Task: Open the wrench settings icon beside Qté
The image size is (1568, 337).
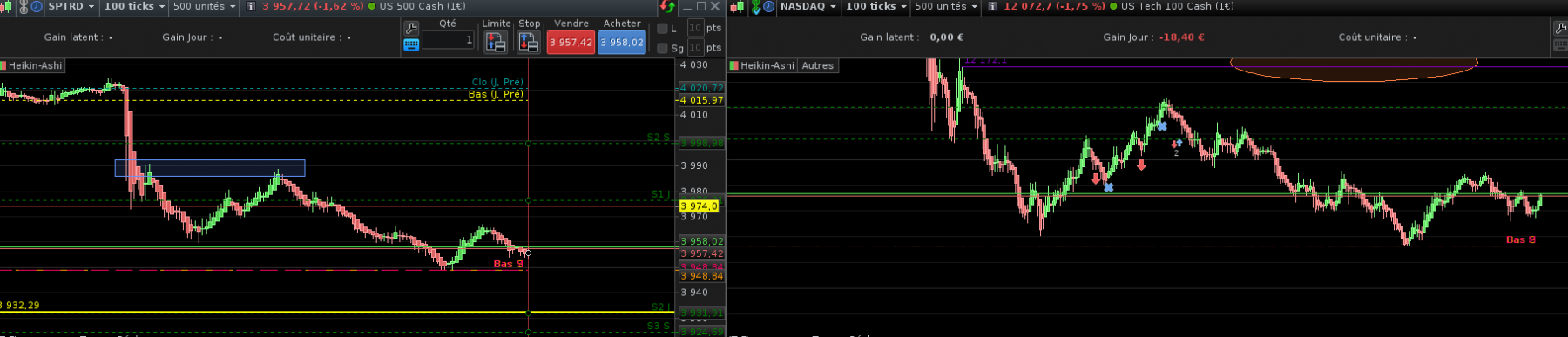Action: point(411,27)
